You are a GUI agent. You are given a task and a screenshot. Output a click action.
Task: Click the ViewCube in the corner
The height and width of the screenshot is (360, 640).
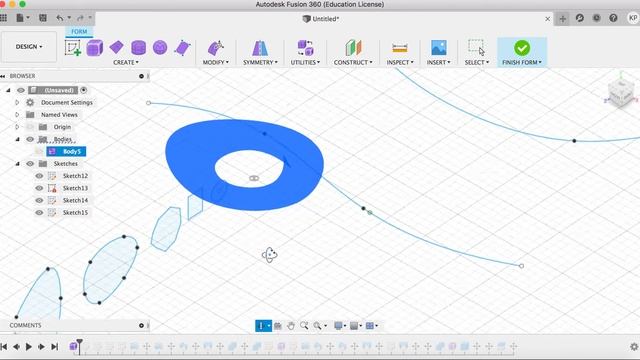point(620,93)
